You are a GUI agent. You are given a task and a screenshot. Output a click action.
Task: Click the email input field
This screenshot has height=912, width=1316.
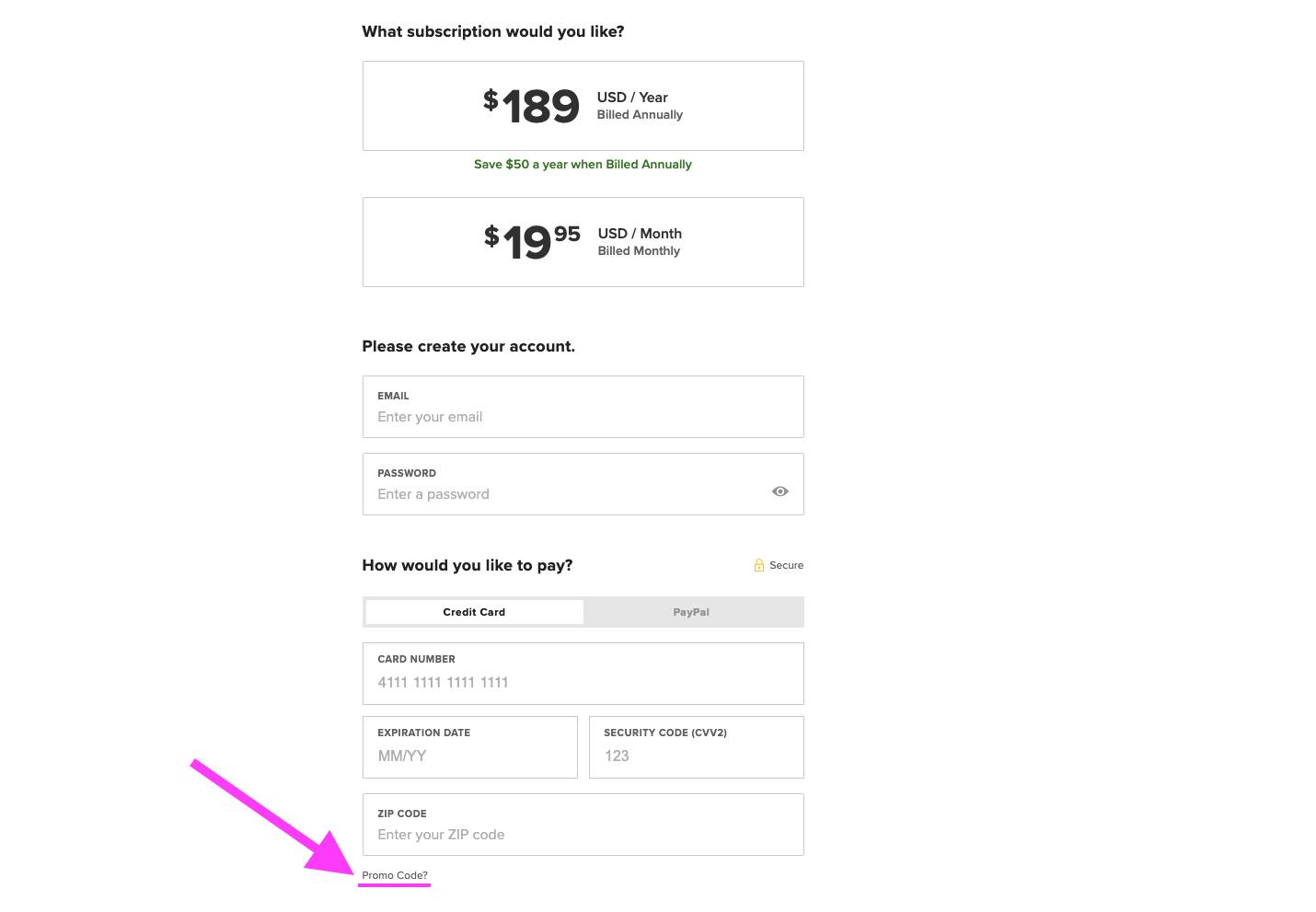point(583,416)
